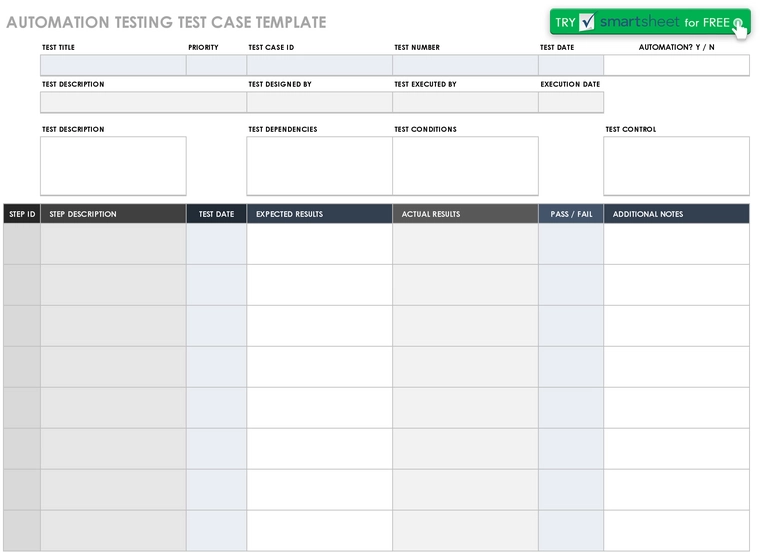Click the Try Smartsheet for Free button
Screen dimensions: 760x553
tap(650, 22)
